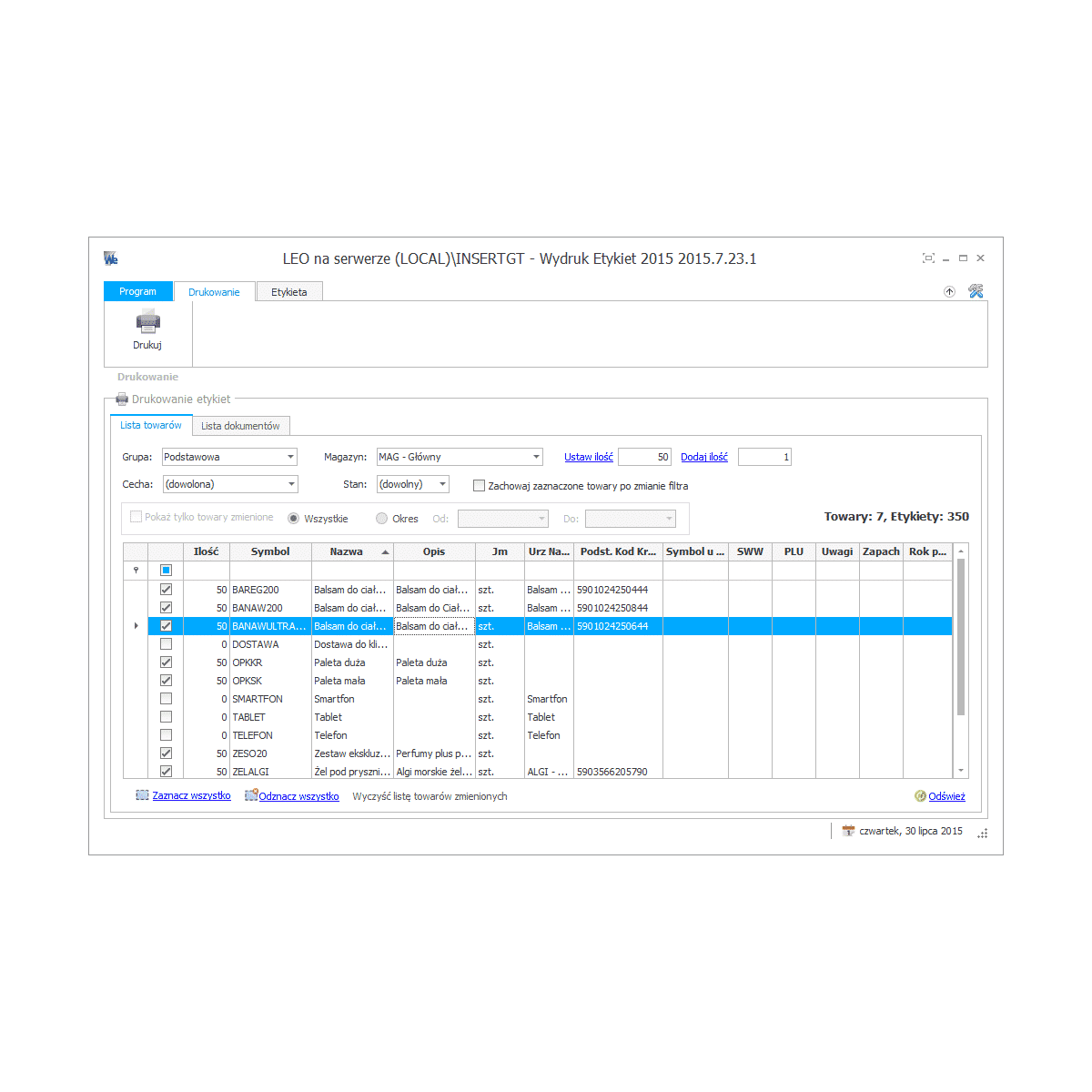The image size is (1092, 1092).
Task: Select the Okres radio button
Action: coord(382,519)
